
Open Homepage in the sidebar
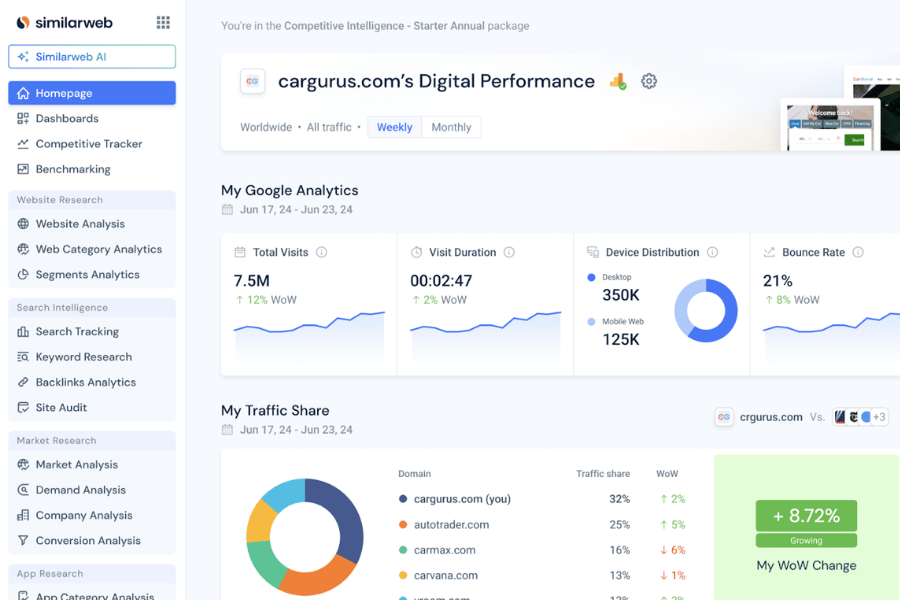click(92, 93)
